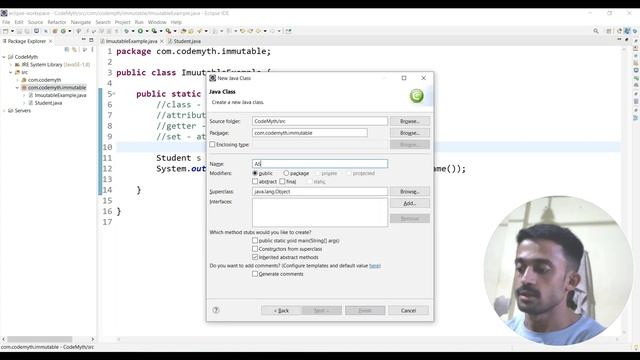Collapse the CodeMyth project node
This screenshot has width=640, height=360.
click(x=4, y=57)
